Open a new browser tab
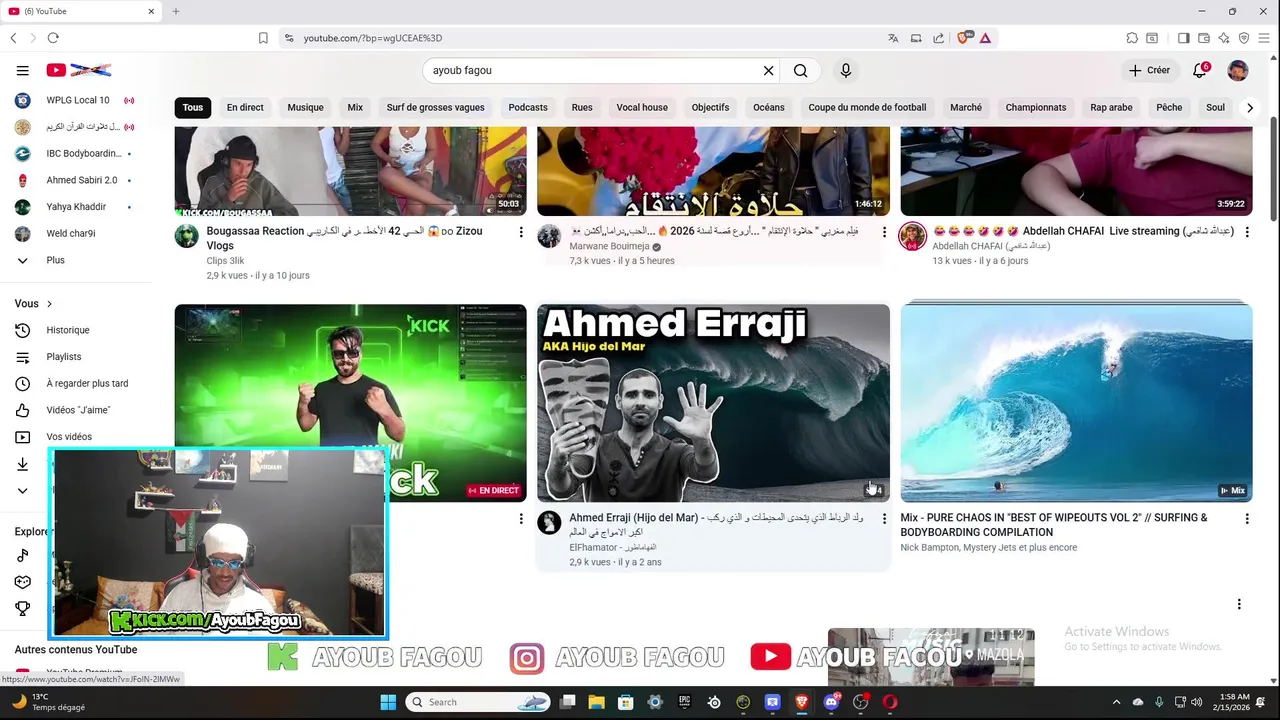 176,11
